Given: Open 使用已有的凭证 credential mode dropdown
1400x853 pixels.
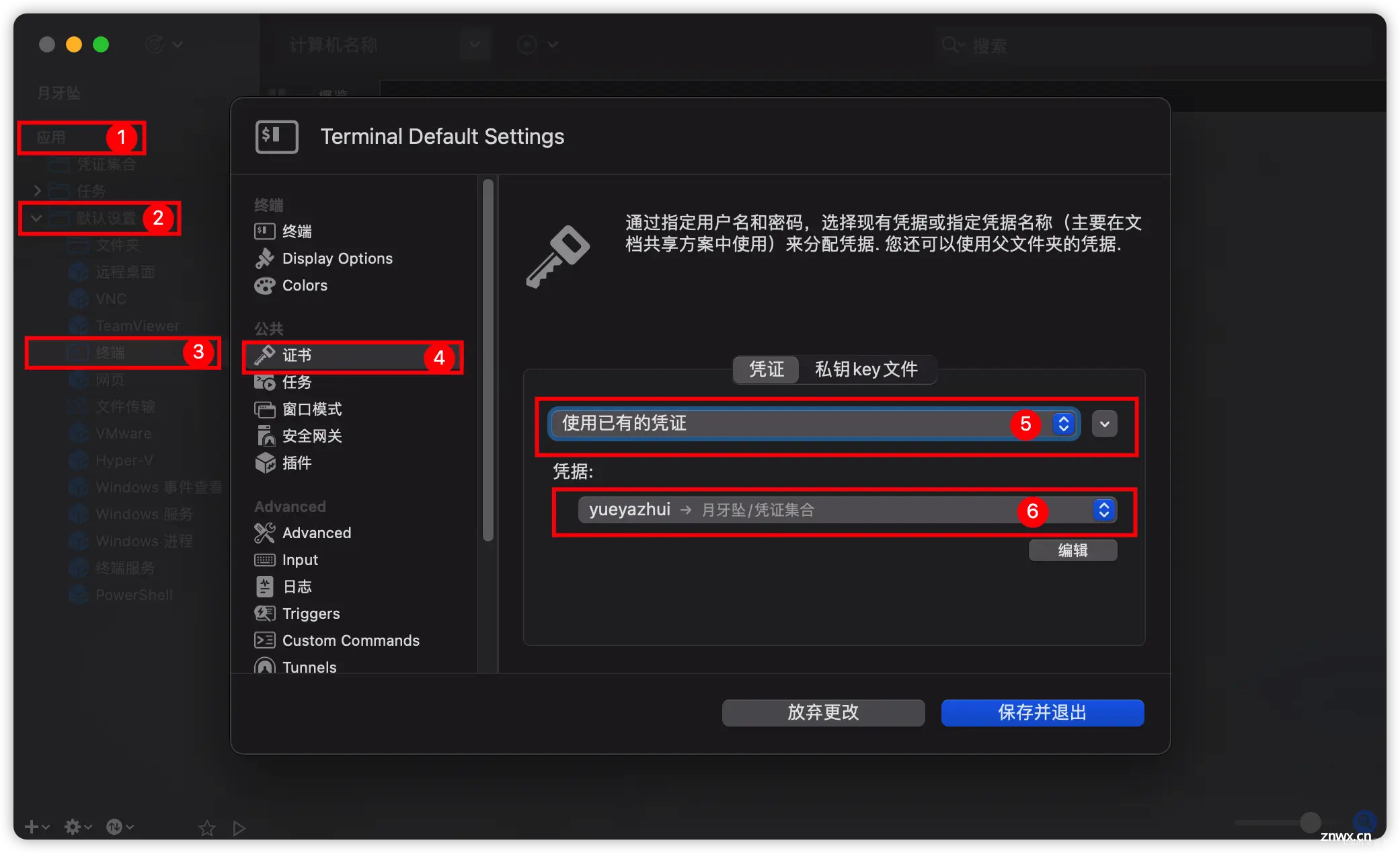Looking at the screenshot, I should pyautogui.click(x=814, y=424).
